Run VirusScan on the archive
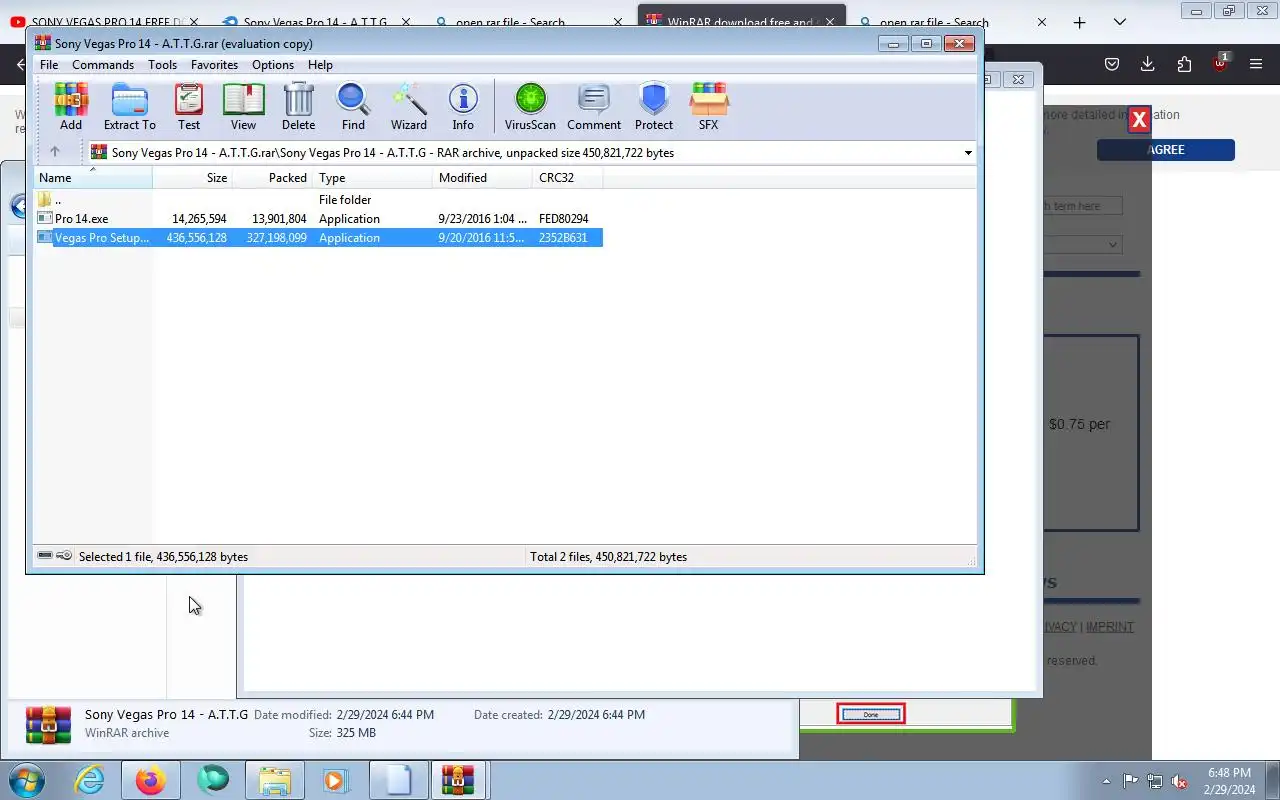The image size is (1280, 800). point(530,107)
